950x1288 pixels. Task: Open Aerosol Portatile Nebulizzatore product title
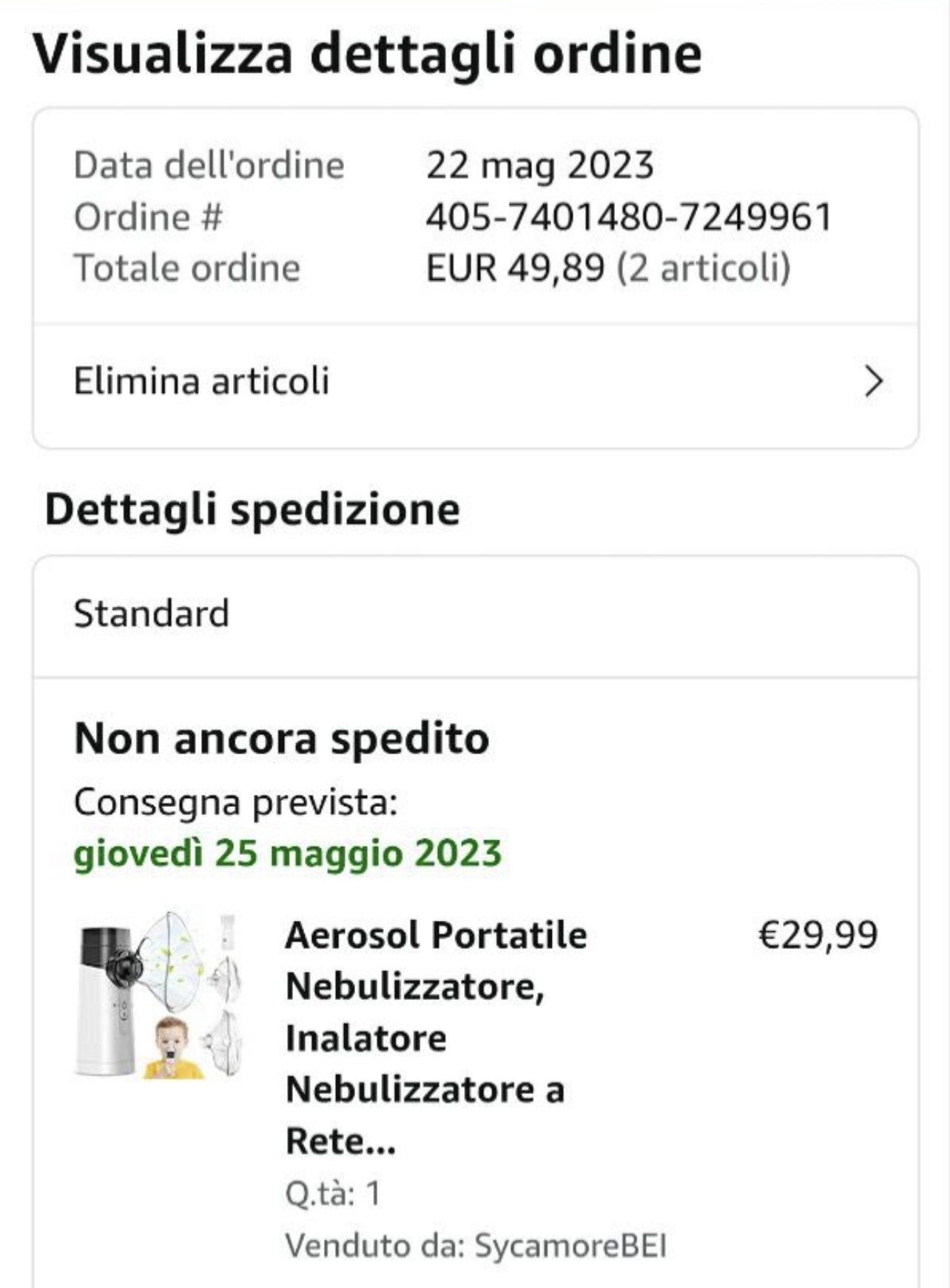click(x=436, y=1038)
